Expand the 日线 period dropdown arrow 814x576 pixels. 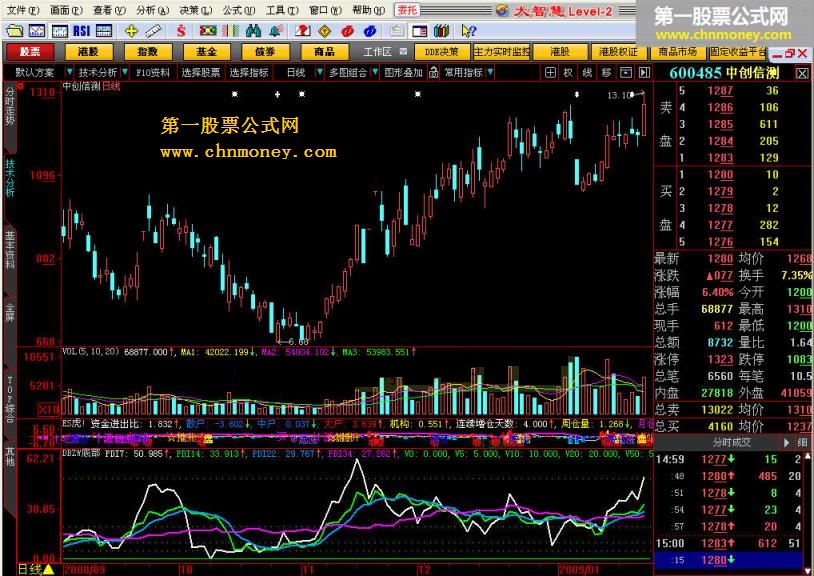point(320,72)
